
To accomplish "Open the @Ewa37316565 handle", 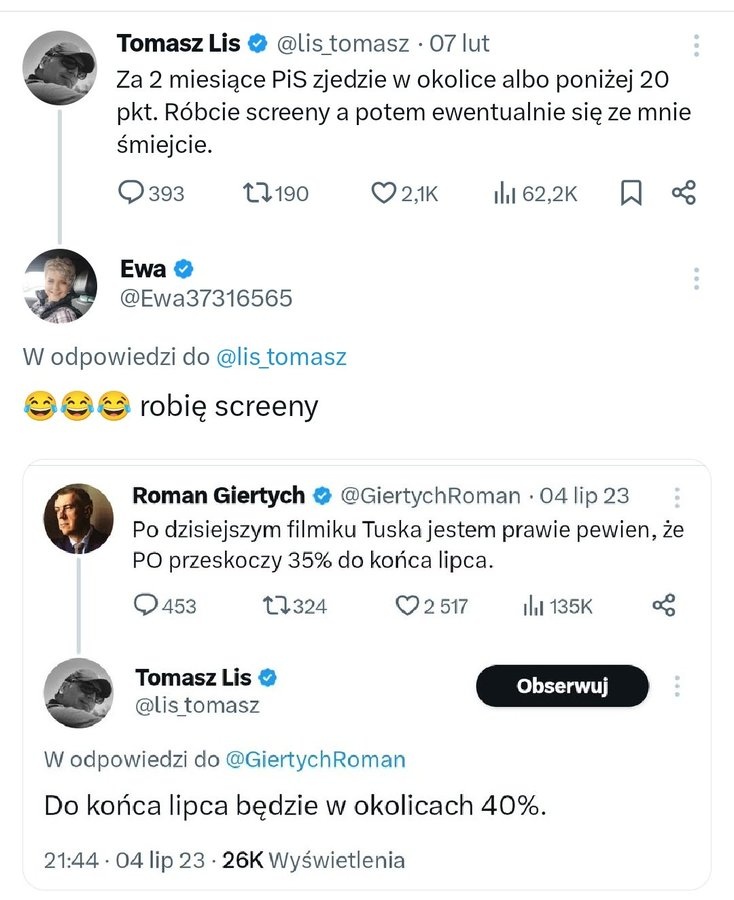I will pos(206,298).
